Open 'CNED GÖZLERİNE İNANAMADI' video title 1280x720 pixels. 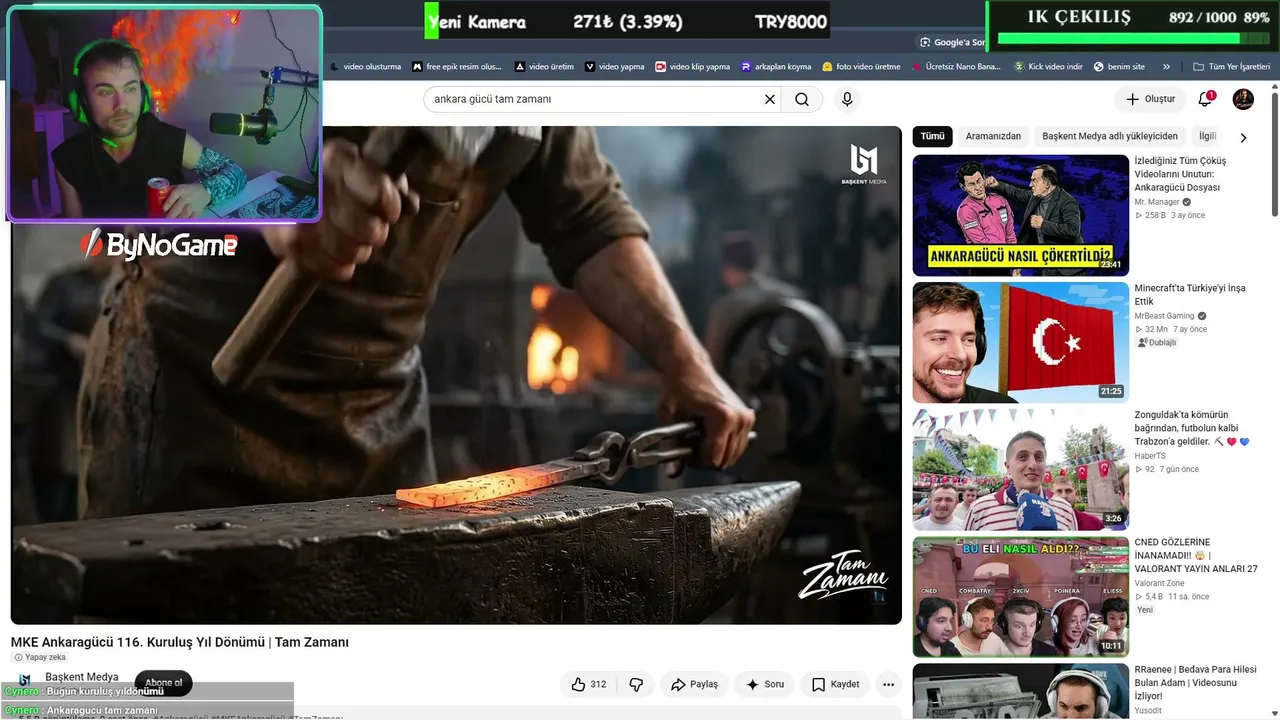tap(1196, 555)
